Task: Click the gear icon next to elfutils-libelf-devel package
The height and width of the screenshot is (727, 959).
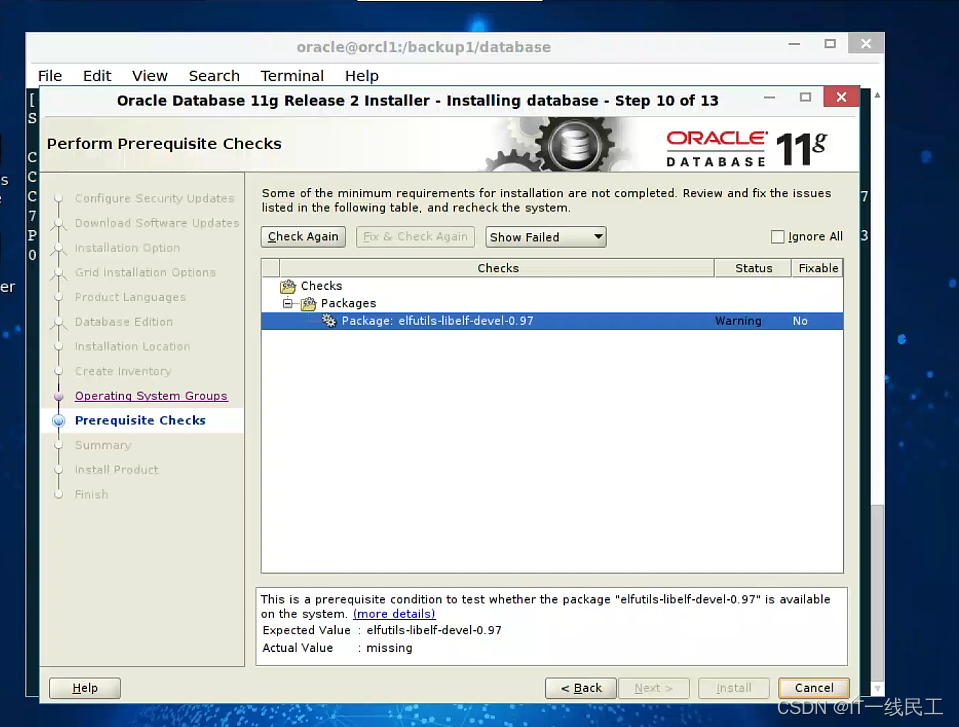Action: click(329, 321)
